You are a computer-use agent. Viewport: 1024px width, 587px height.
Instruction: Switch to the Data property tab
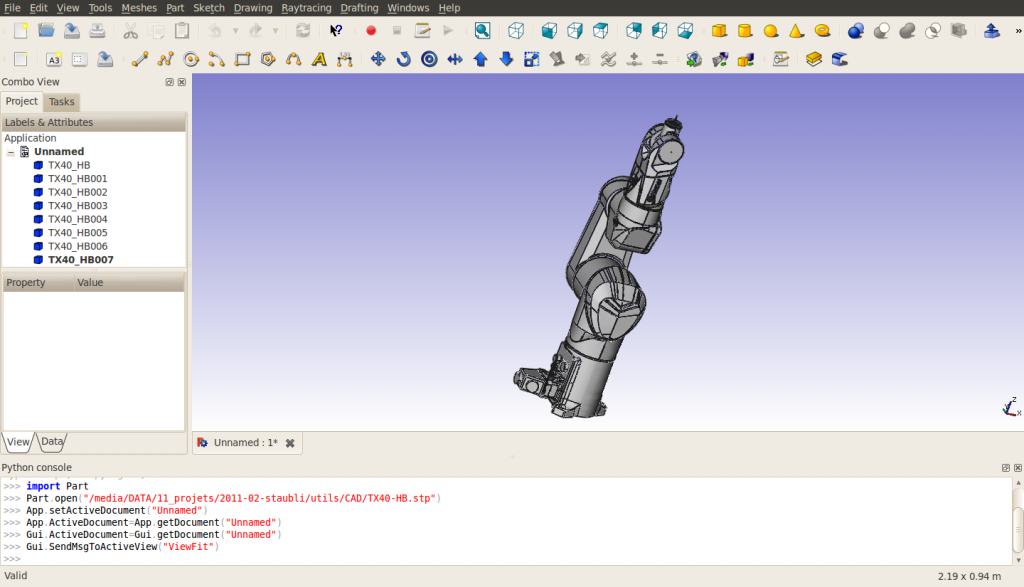52,441
